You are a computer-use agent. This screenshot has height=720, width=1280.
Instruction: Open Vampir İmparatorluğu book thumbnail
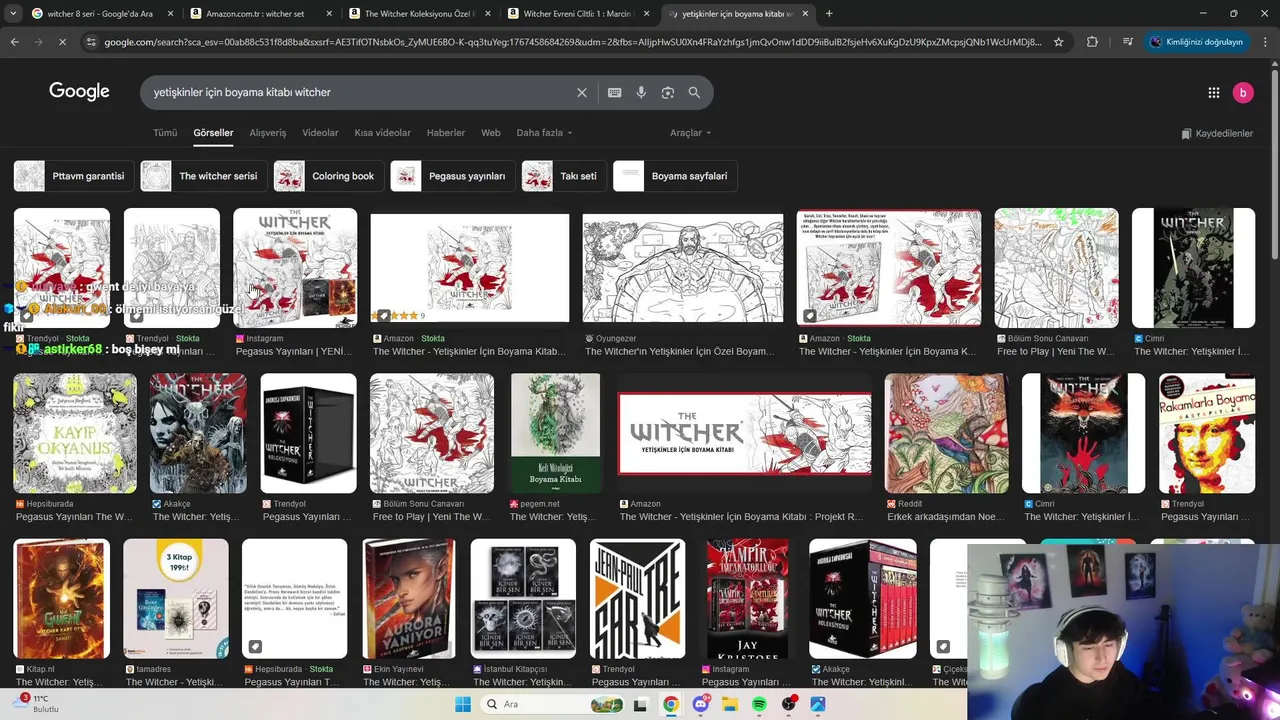coord(748,598)
